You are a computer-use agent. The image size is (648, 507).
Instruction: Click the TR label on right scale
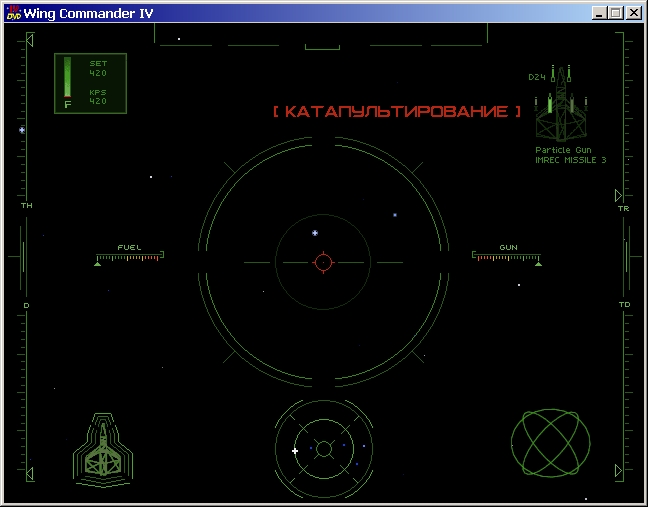[x=624, y=208]
